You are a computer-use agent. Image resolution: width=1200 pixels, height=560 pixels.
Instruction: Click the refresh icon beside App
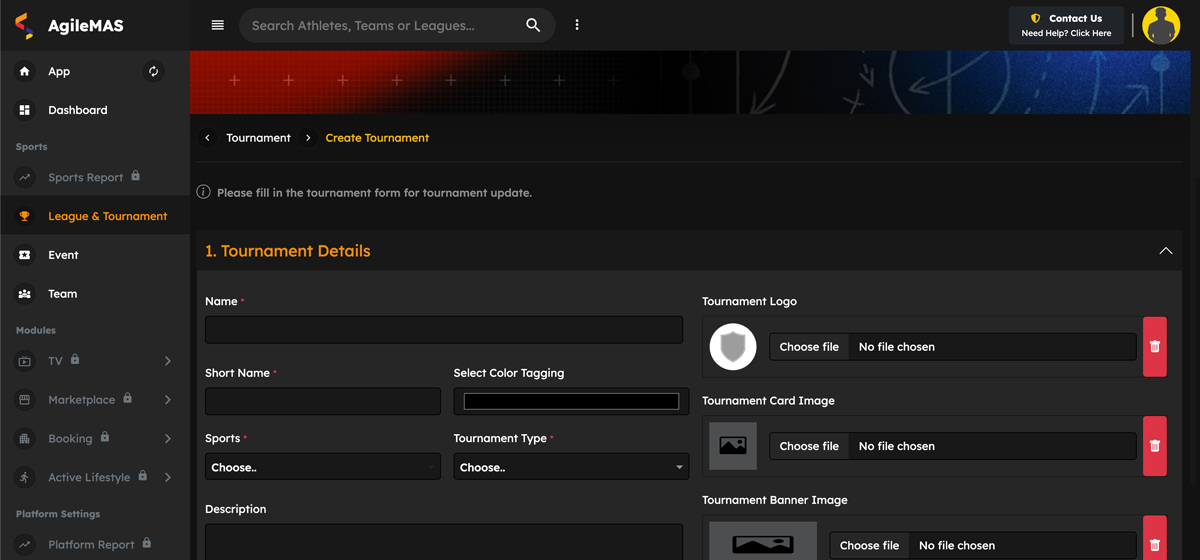point(153,71)
